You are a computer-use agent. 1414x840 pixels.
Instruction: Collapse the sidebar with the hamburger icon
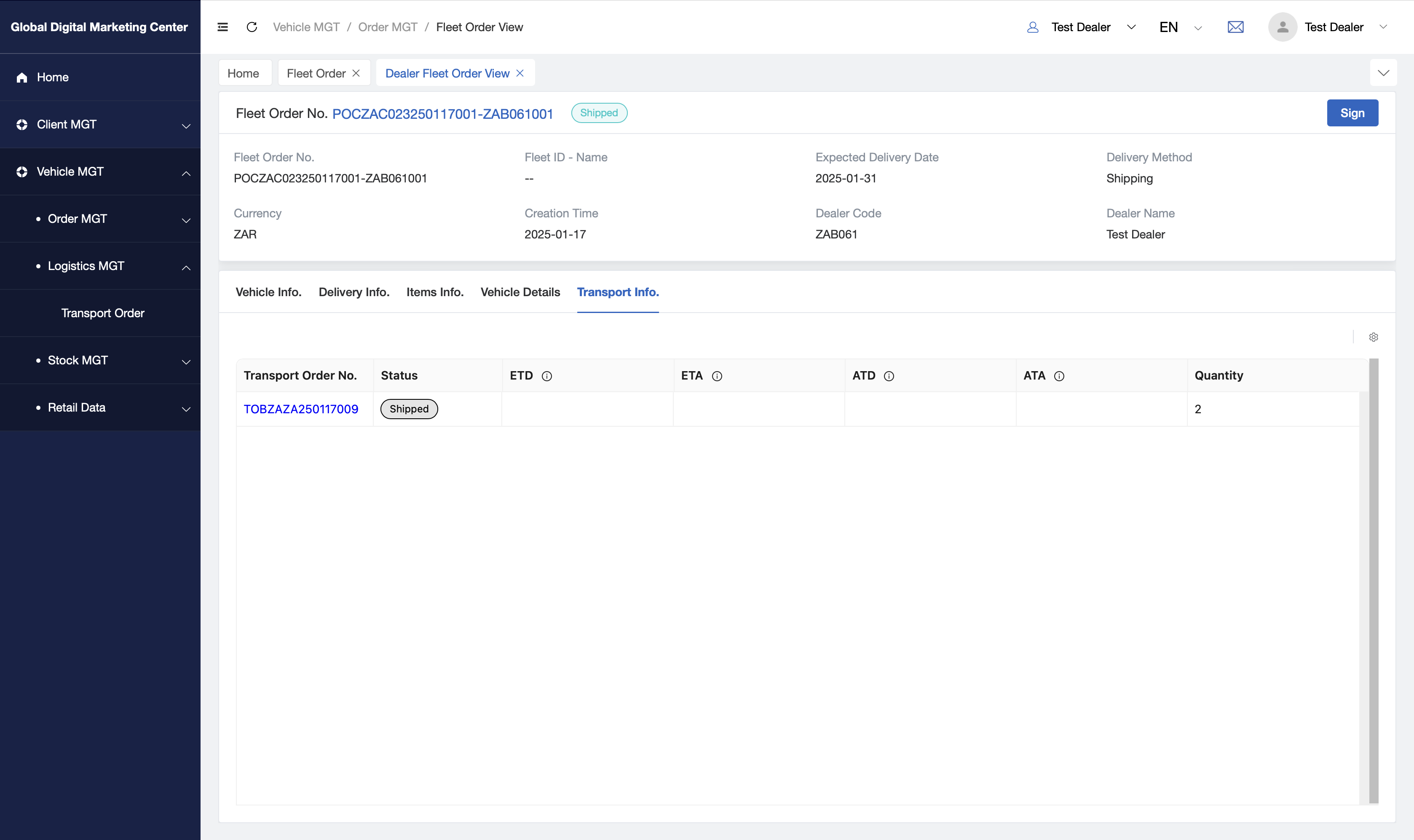pos(222,27)
